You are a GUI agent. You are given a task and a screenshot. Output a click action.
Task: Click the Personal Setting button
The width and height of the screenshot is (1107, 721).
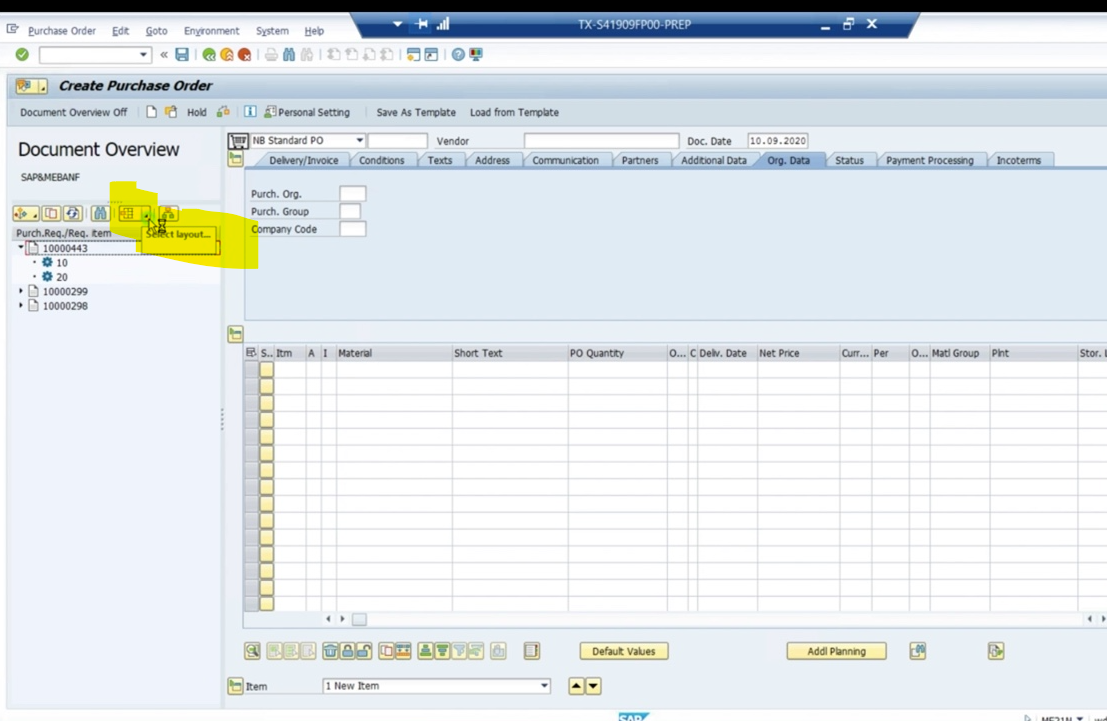307,112
